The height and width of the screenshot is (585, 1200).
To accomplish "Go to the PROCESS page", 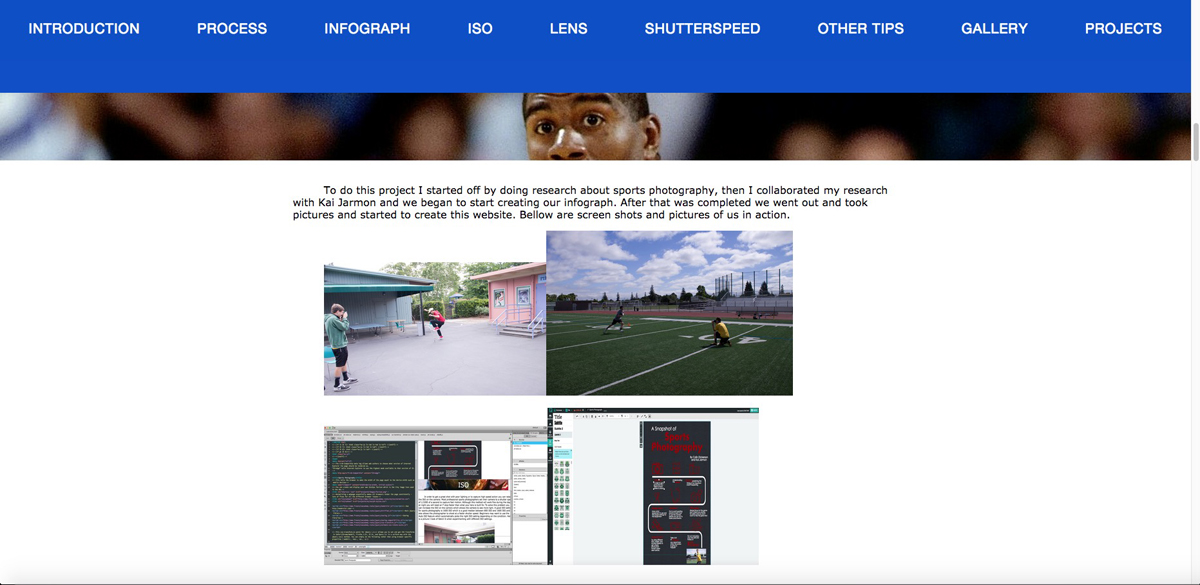I will [232, 29].
